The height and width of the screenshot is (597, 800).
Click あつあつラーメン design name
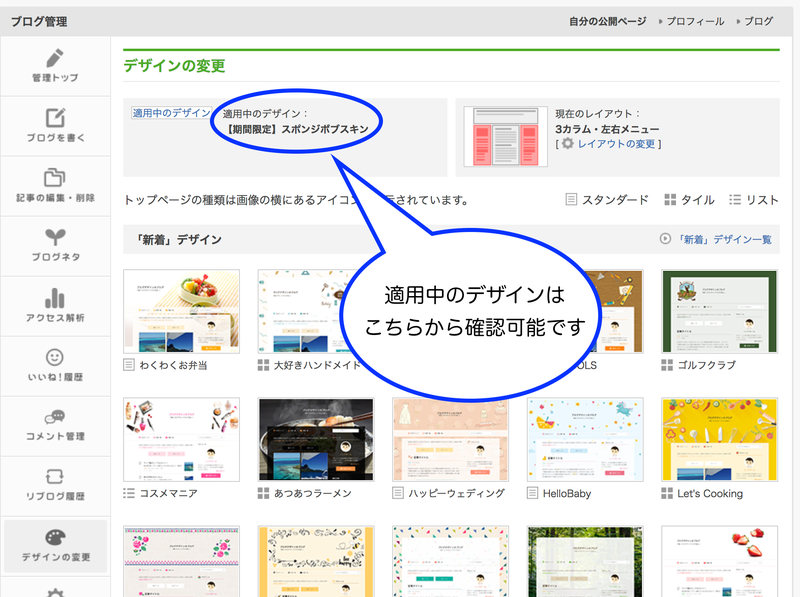click(313, 493)
